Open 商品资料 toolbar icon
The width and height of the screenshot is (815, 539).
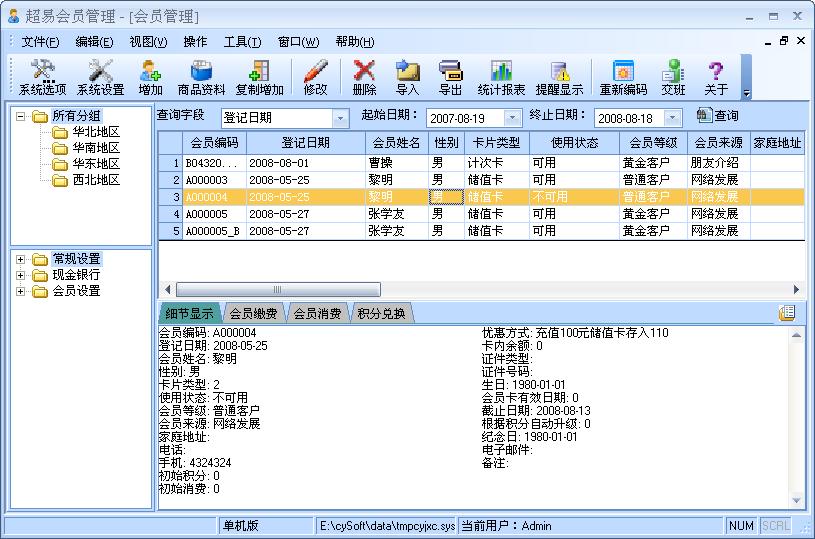coord(201,77)
